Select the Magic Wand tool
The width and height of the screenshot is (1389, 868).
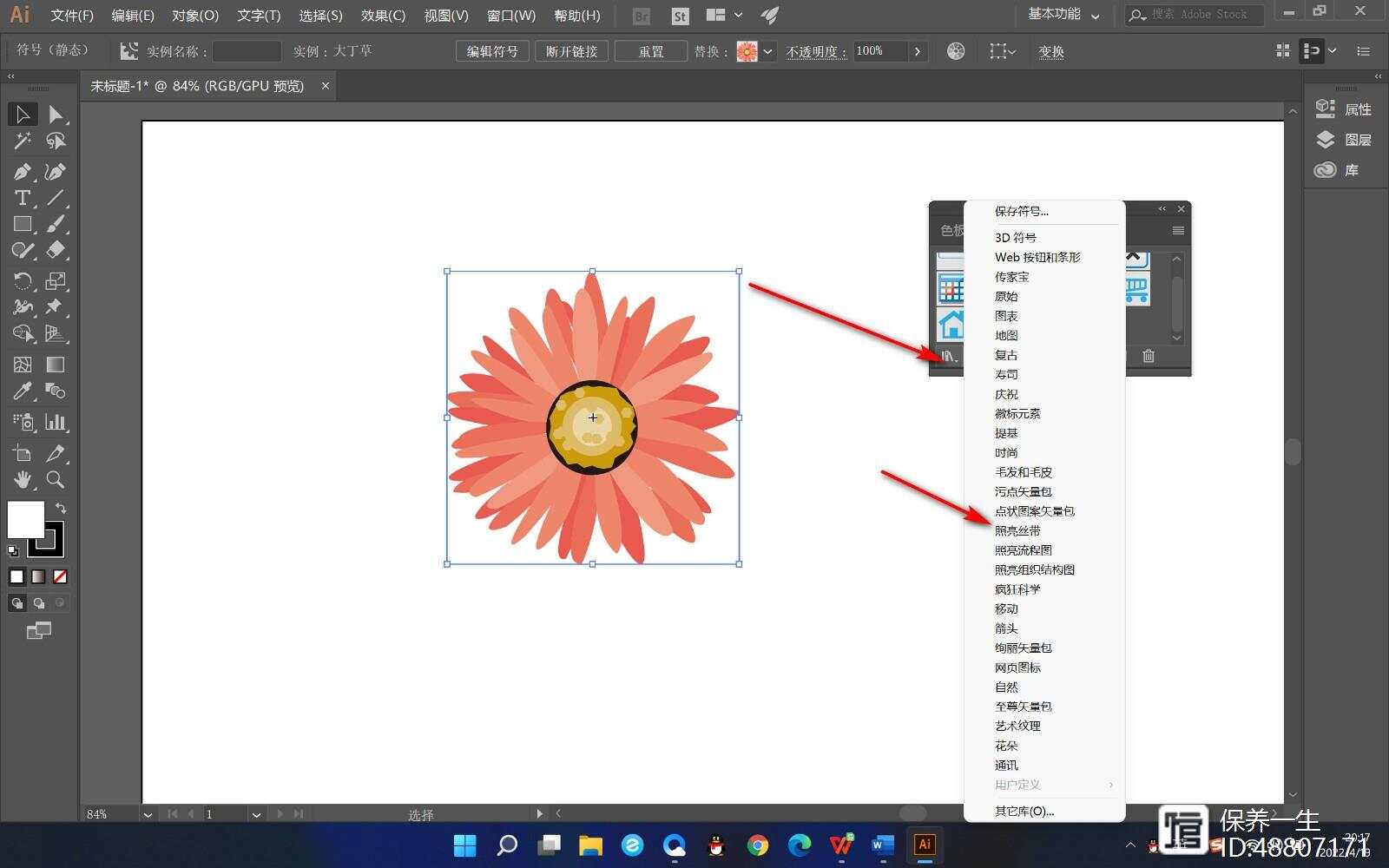pos(23,141)
